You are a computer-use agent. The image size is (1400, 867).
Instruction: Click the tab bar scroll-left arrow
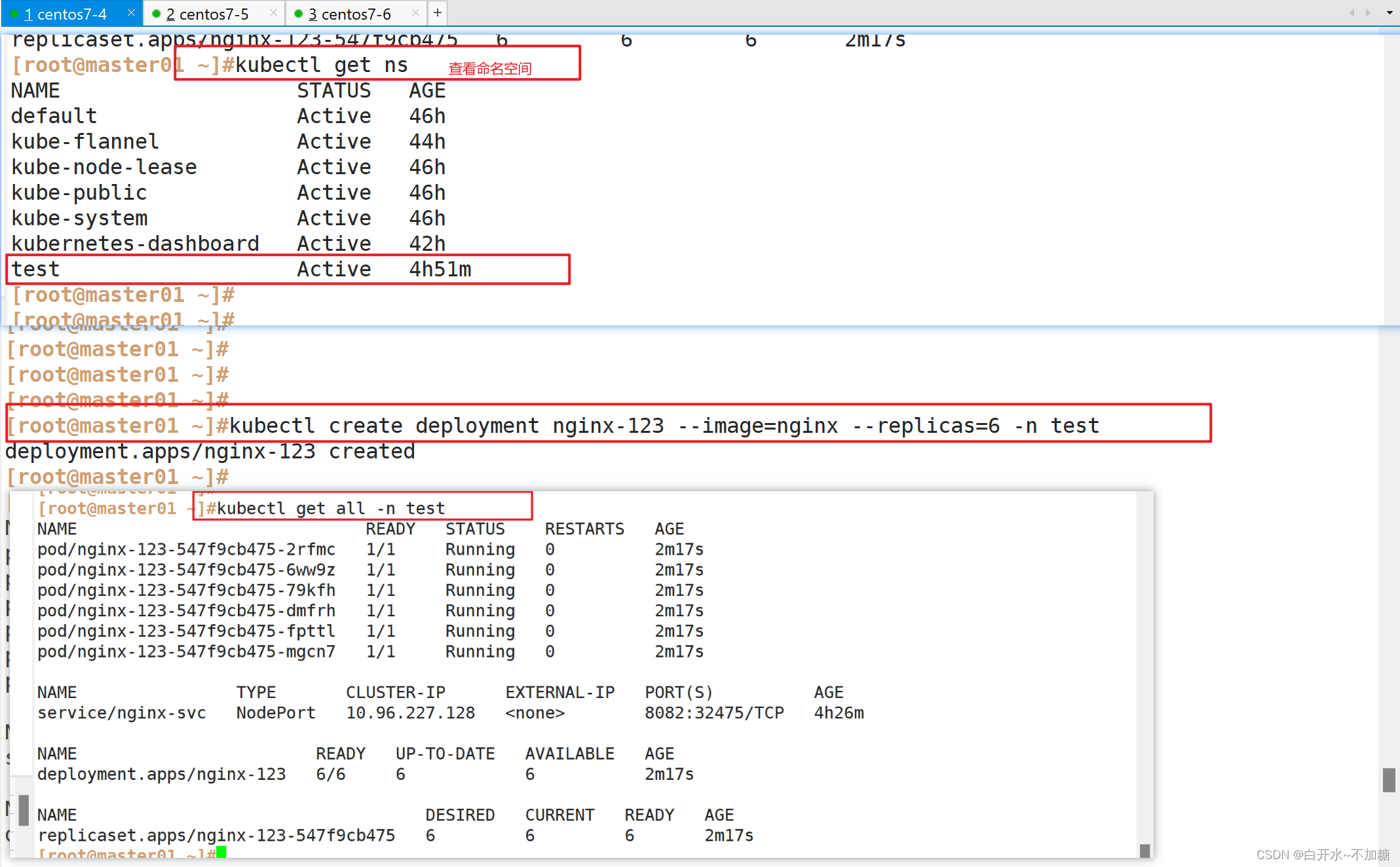coord(1352,12)
